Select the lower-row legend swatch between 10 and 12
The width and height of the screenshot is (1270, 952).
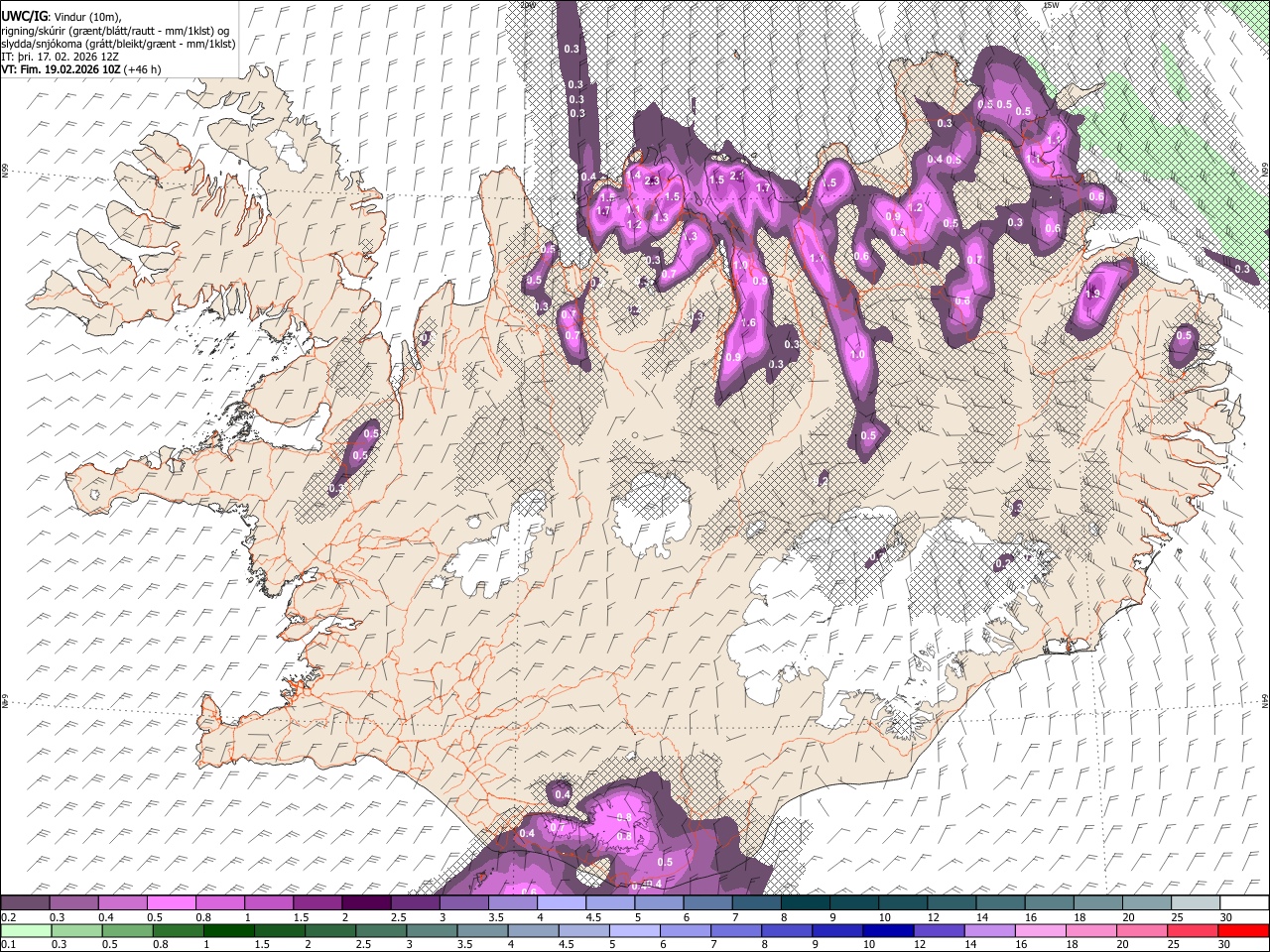(x=887, y=930)
